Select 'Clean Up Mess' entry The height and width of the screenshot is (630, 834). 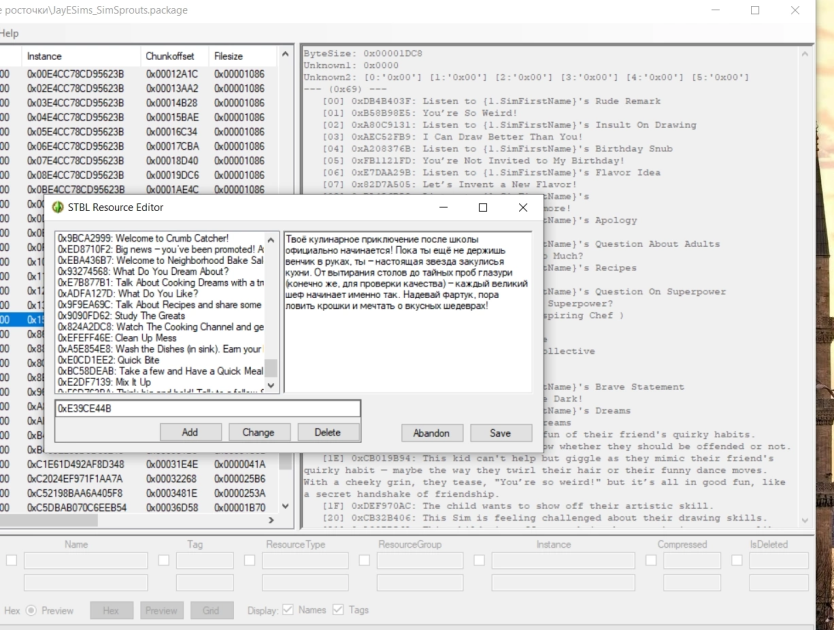[x=161, y=338]
